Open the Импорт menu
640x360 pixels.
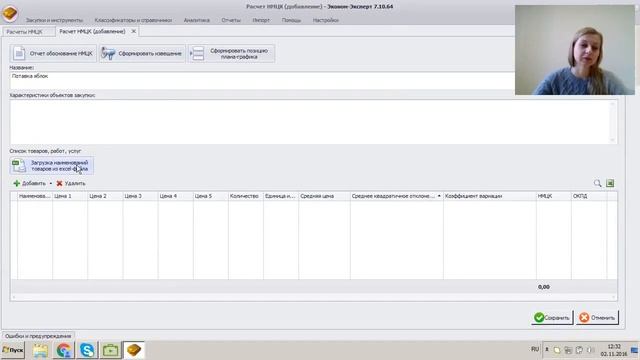(x=261, y=20)
